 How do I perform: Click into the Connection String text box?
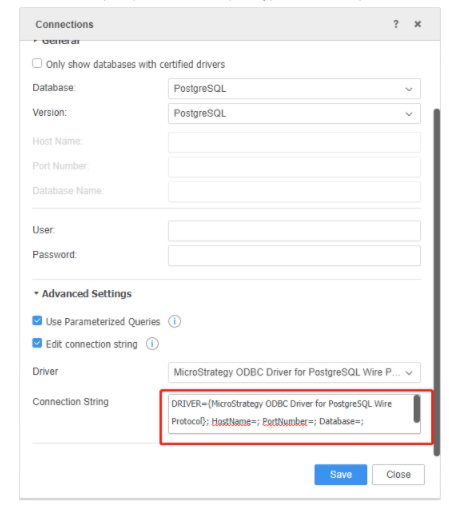point(291,414)
